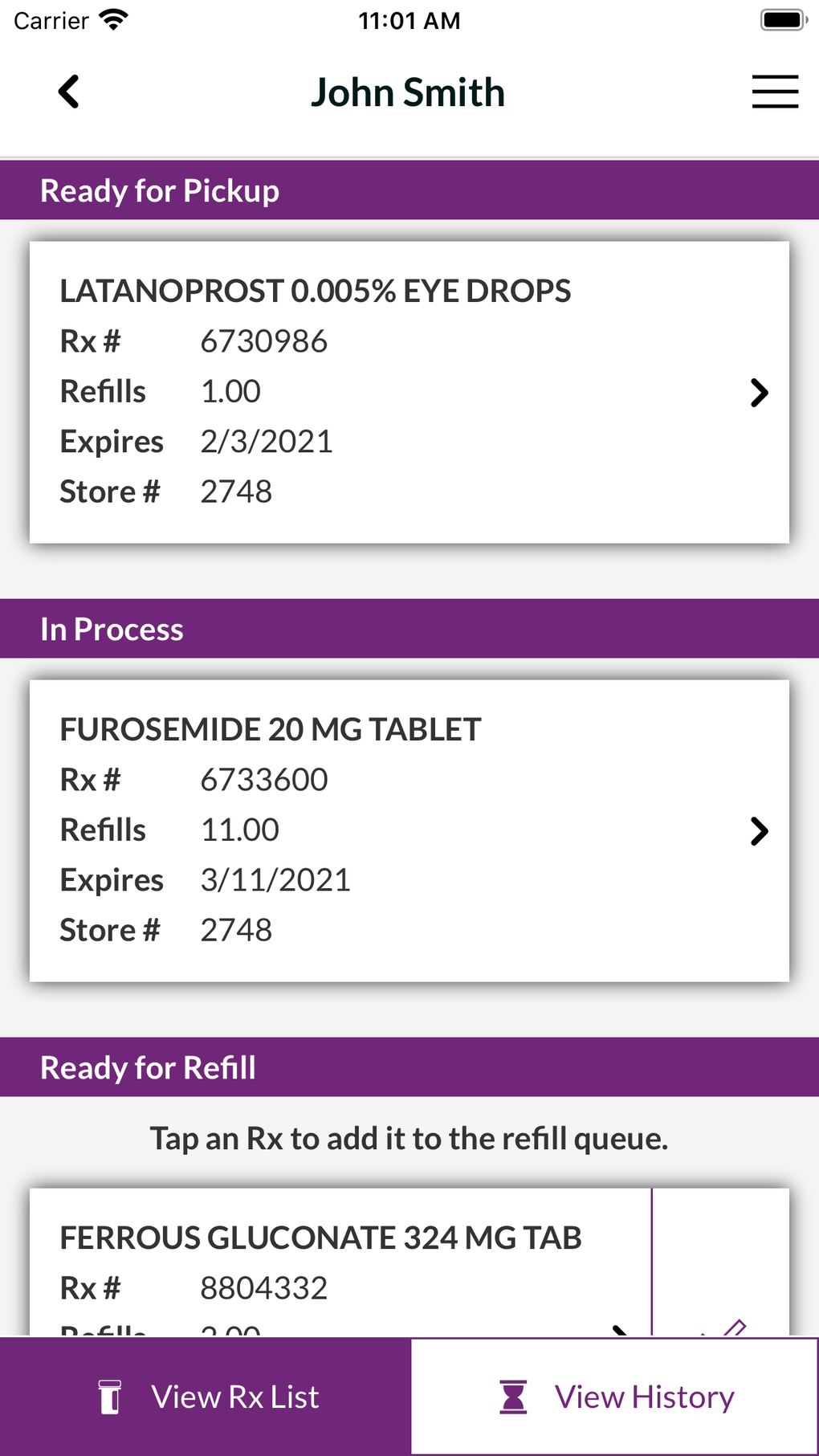Image resolution: width=819 pixels, height=1456 pixels.
Task: Tap the In Process section header
Action: tap(112, 630)
